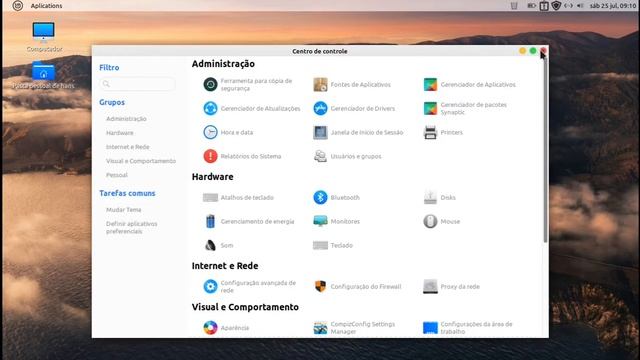Open the clock showing sáb 25 jul
This screenshot has height=360, width=640.
pyautogui.click(x=613, y=6)
